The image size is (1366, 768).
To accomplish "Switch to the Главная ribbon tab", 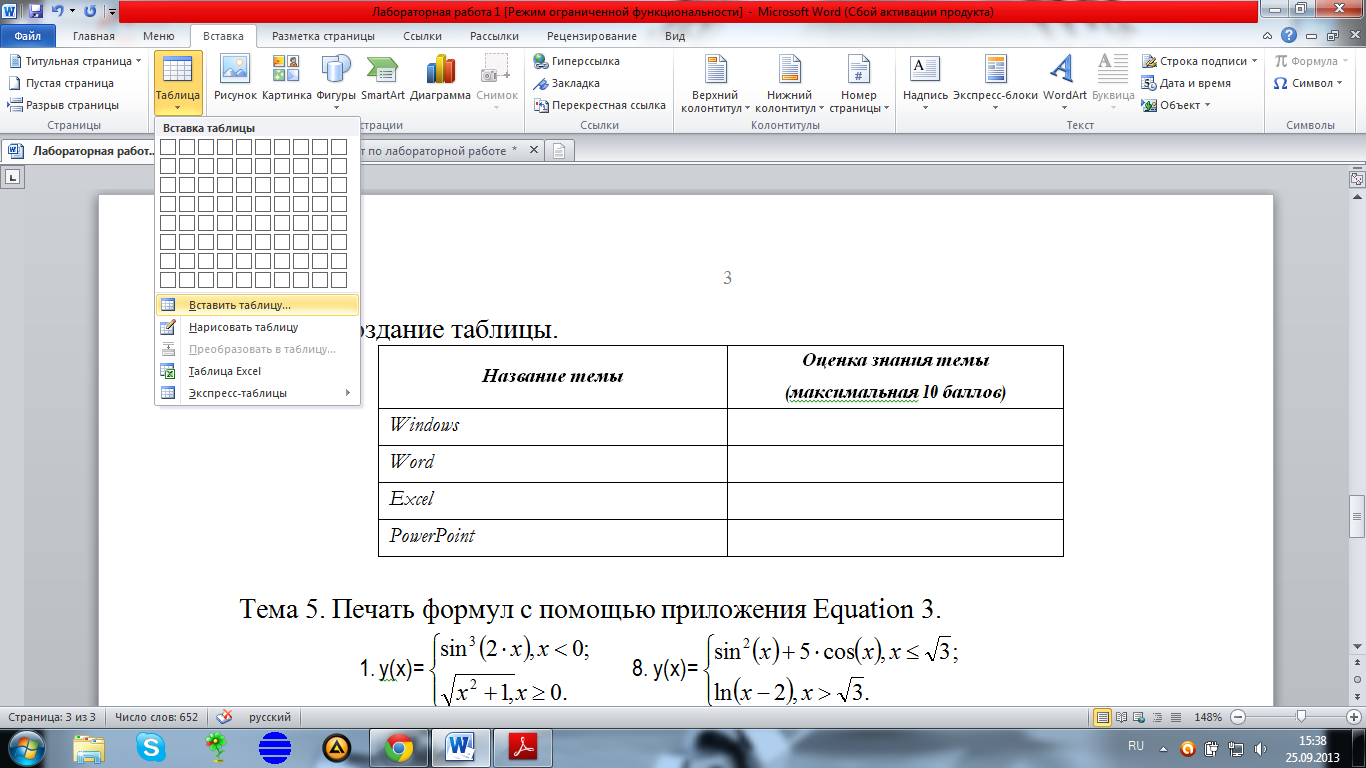I will tap(94, 36).
